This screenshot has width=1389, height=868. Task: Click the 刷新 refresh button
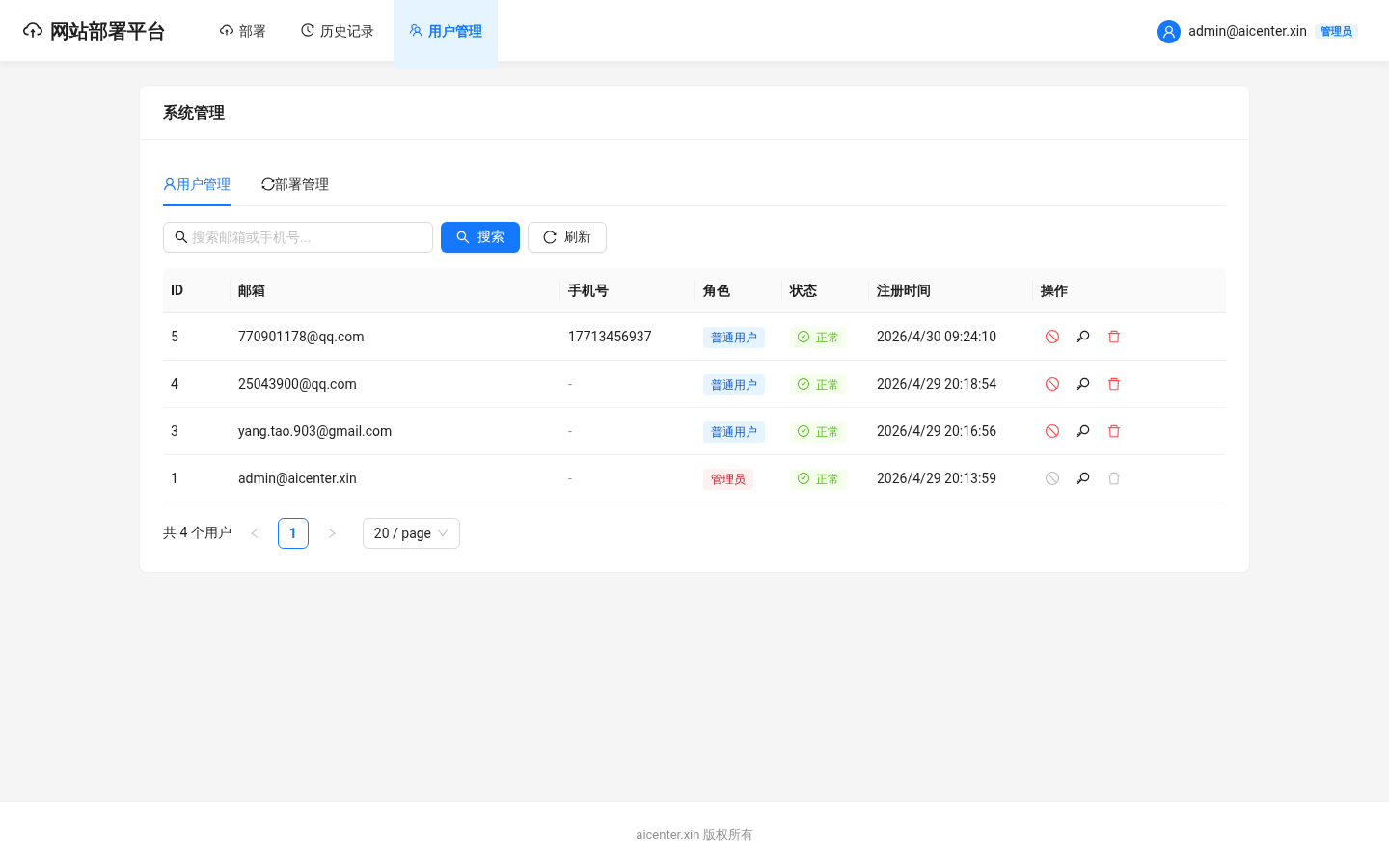pyautogui.click(x=567, y=237)
